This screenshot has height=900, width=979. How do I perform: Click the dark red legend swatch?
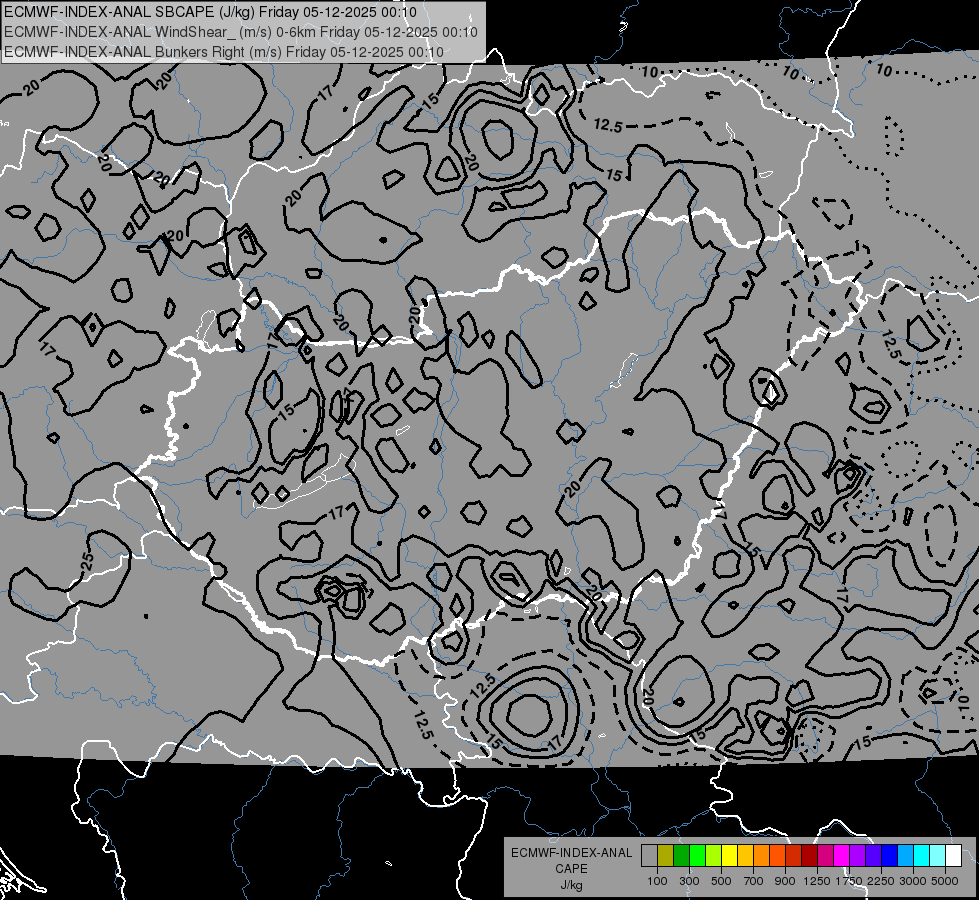[x=810, y=855]
